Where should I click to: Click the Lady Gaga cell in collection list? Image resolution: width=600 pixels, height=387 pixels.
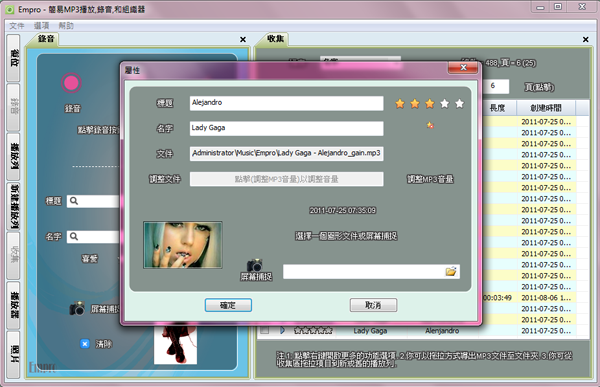point(370,331)
